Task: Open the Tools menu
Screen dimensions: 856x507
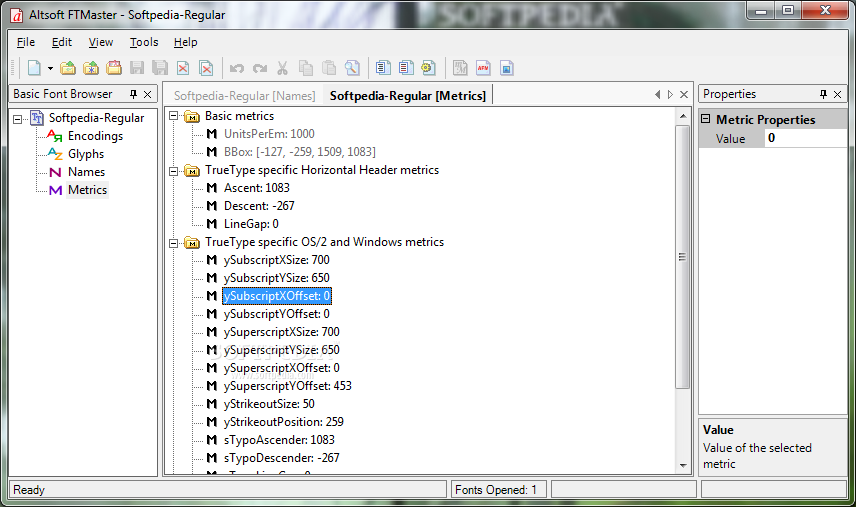Action: (144, 42)
